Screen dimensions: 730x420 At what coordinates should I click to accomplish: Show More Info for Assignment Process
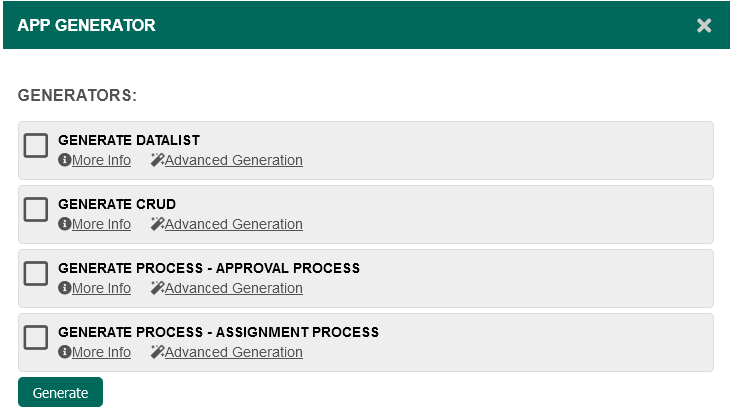101,353
